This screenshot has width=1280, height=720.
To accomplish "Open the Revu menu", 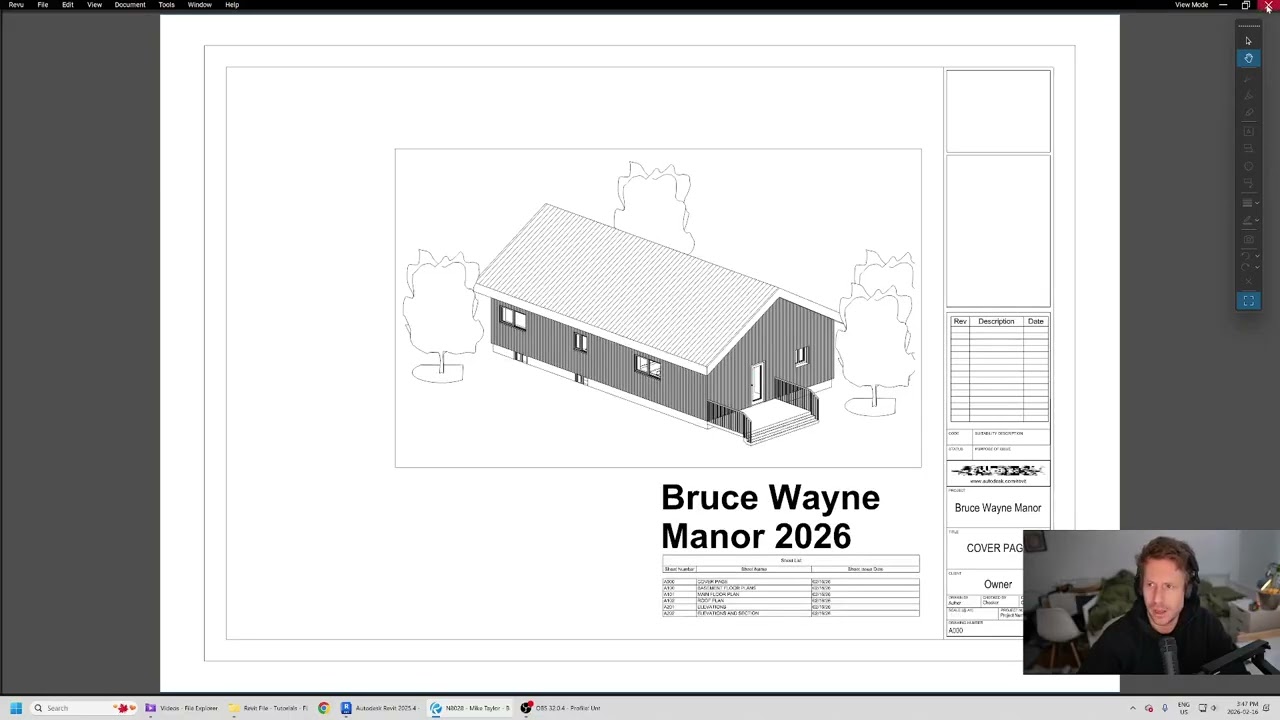I will coord(16,5).
